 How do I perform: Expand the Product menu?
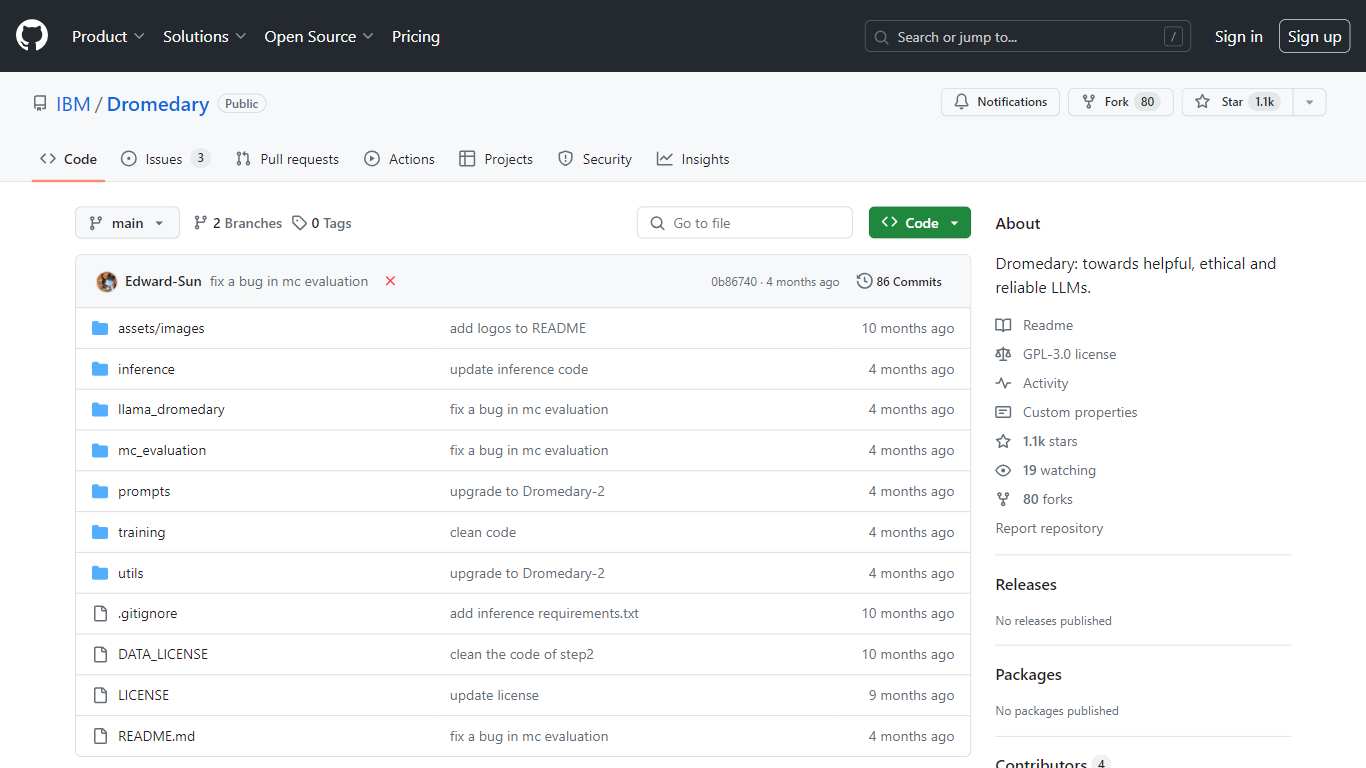[108, 36]
